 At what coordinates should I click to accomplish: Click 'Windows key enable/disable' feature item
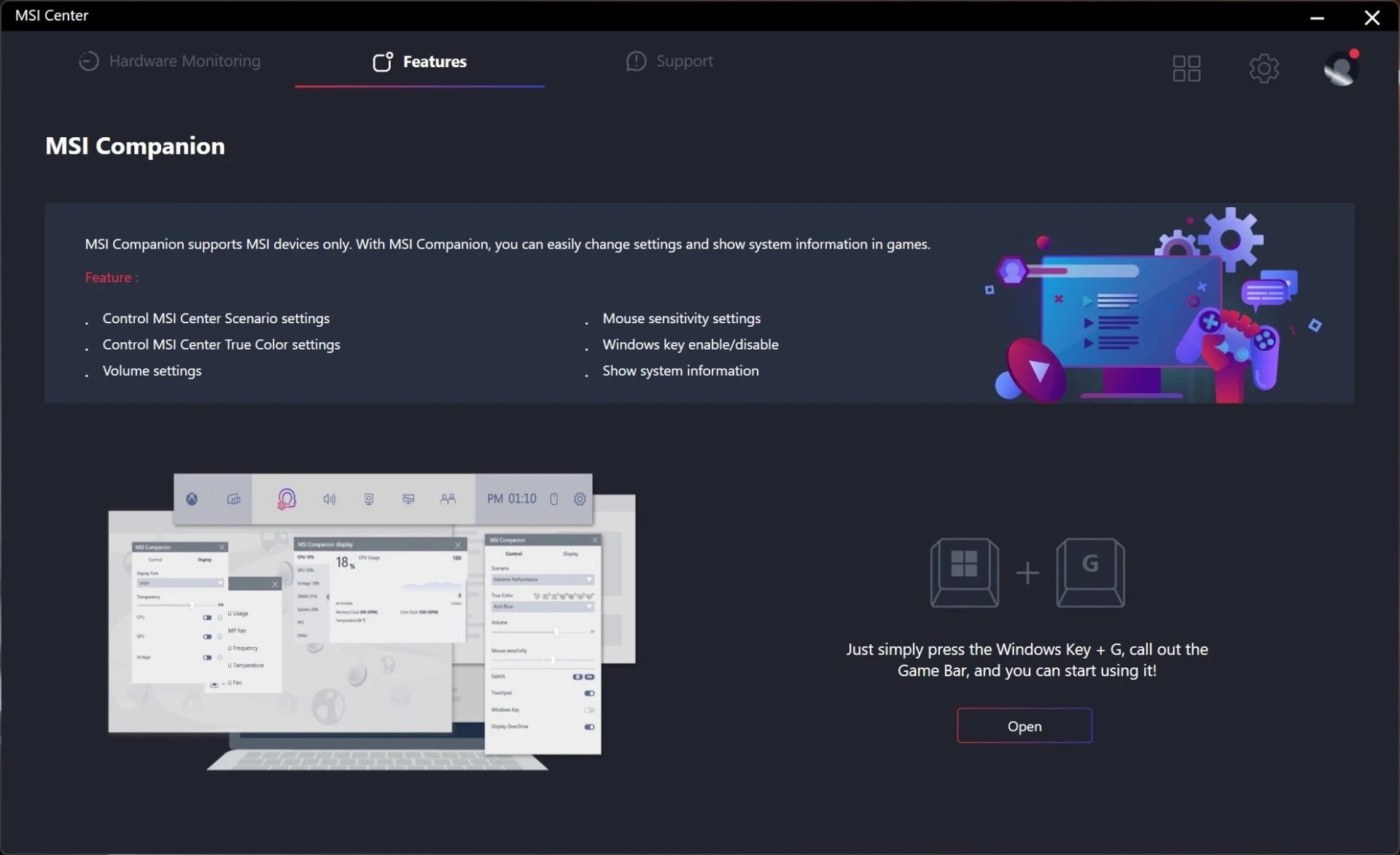click(690, 344)
